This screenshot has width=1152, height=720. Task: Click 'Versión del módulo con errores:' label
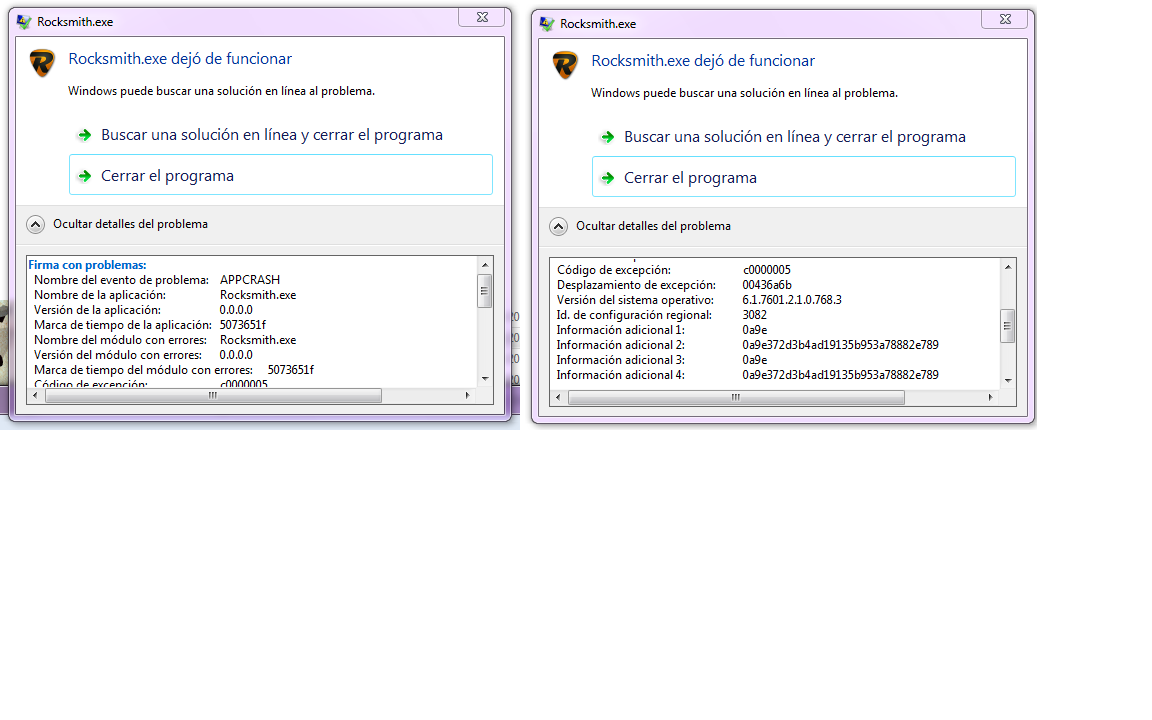click(x=118, y=355)
